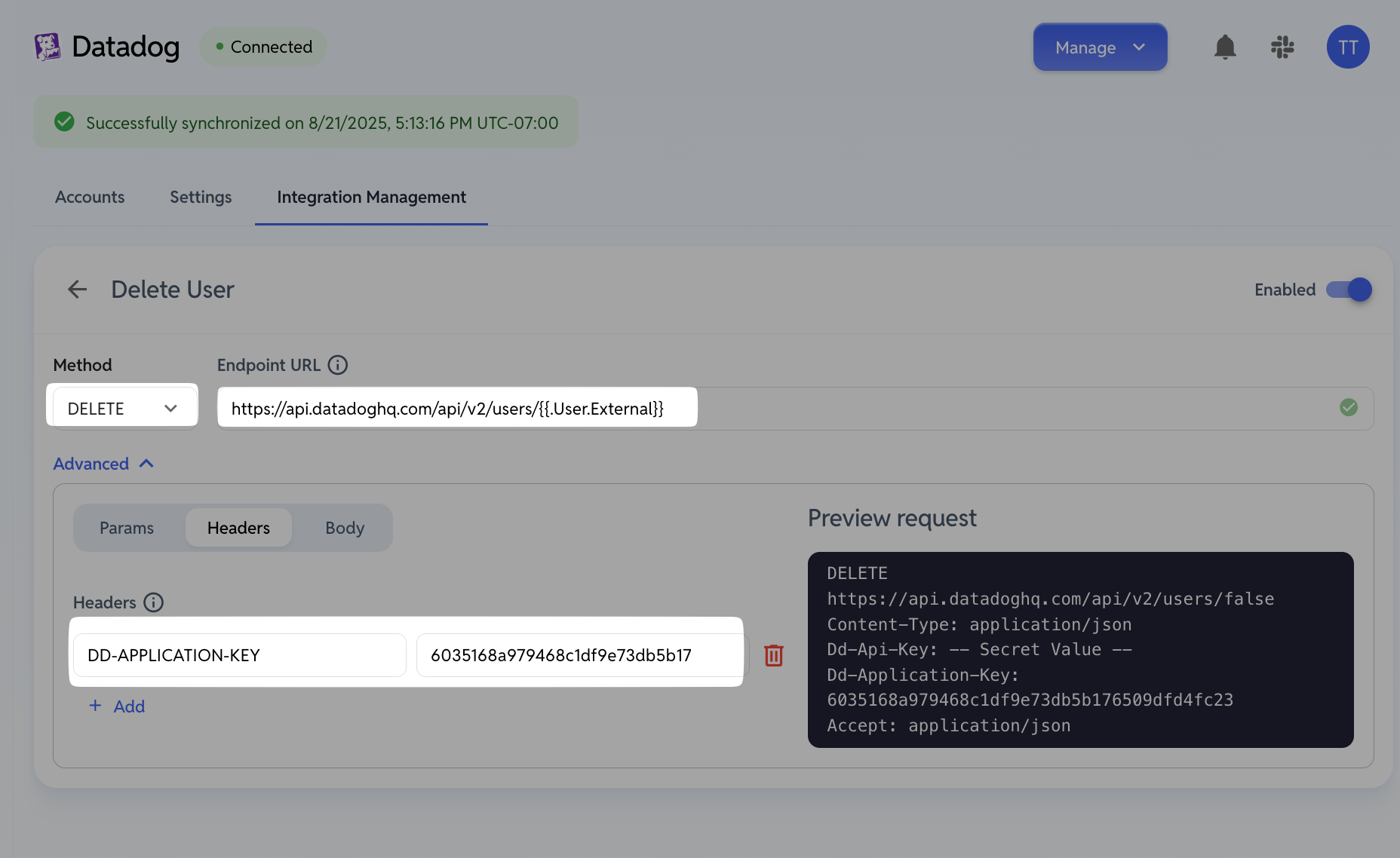Add a new header row

pyautogui.click(x=117, y=706)
